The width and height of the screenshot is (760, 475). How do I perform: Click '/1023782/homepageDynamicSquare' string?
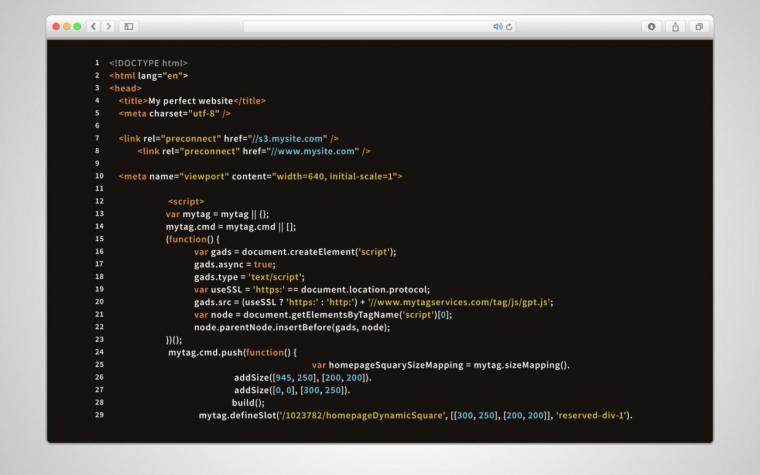click(x=363, y=415)
